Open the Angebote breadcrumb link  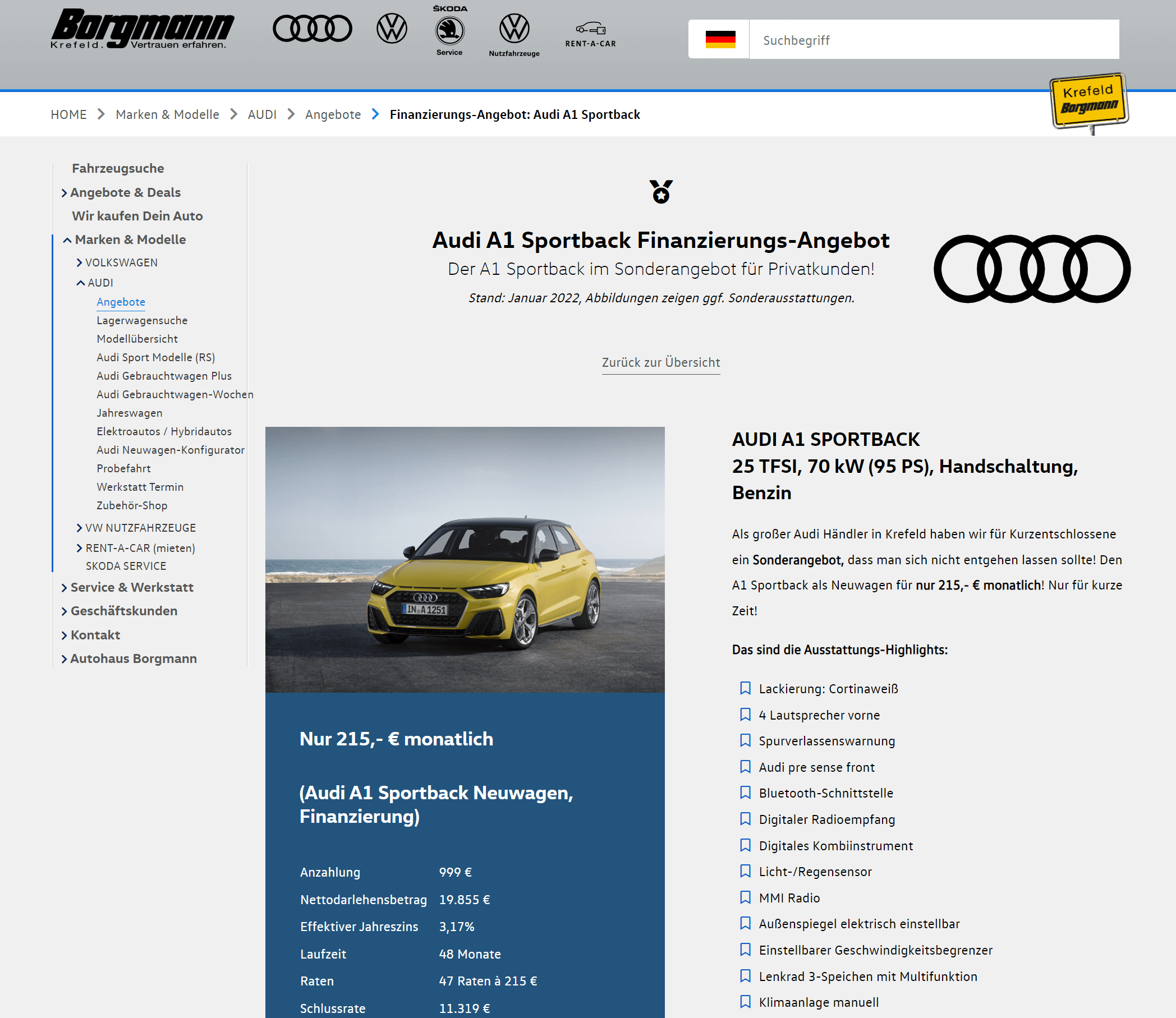333,115
